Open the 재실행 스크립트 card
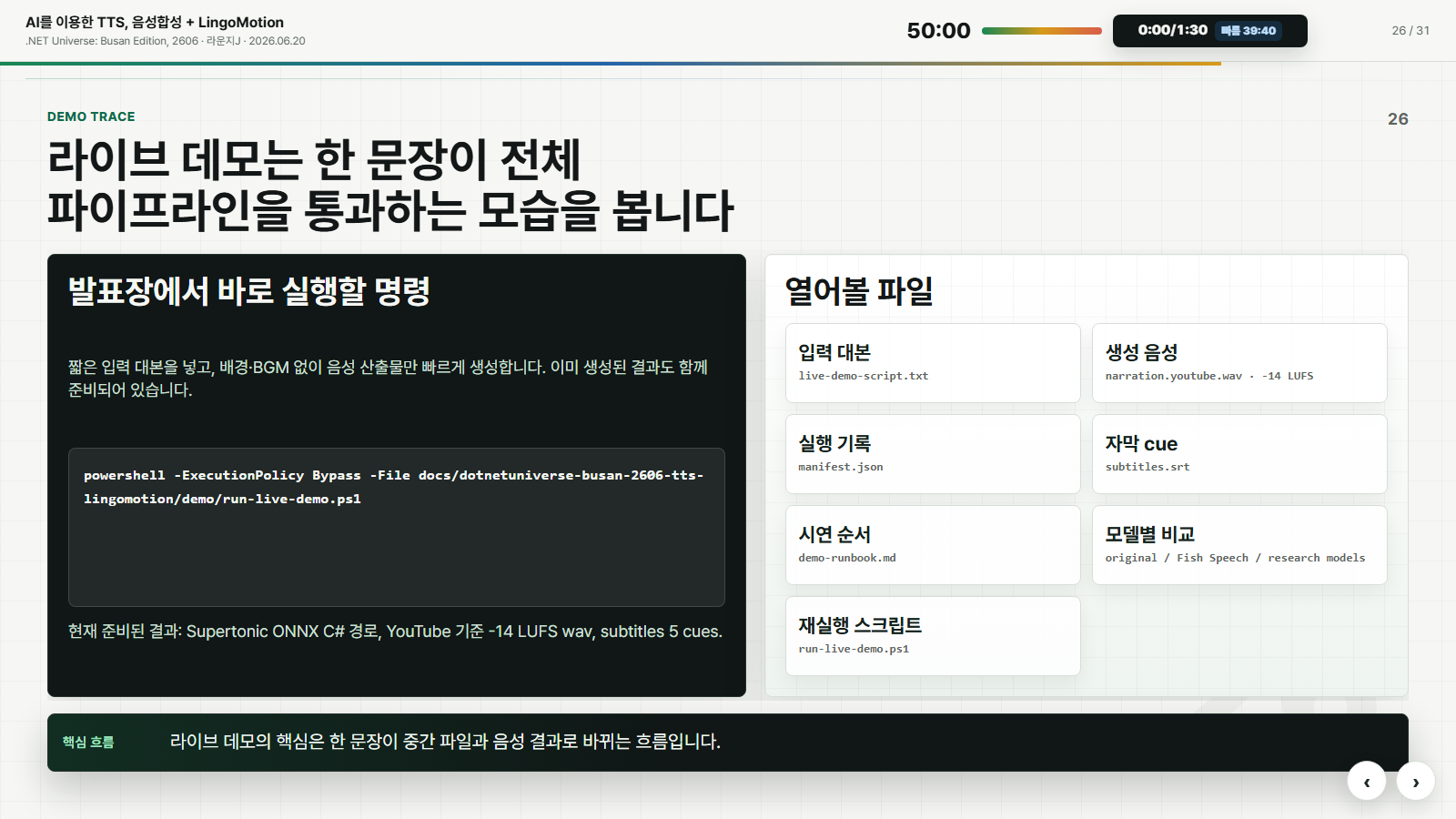Screen dimensions: 1456x819 (x=933, y=636)
